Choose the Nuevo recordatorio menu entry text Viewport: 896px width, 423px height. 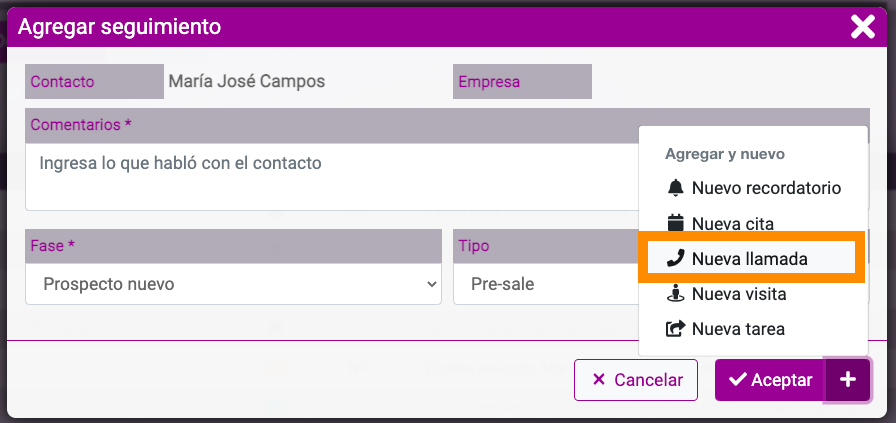pyautogui.click(x=766, y=187)
